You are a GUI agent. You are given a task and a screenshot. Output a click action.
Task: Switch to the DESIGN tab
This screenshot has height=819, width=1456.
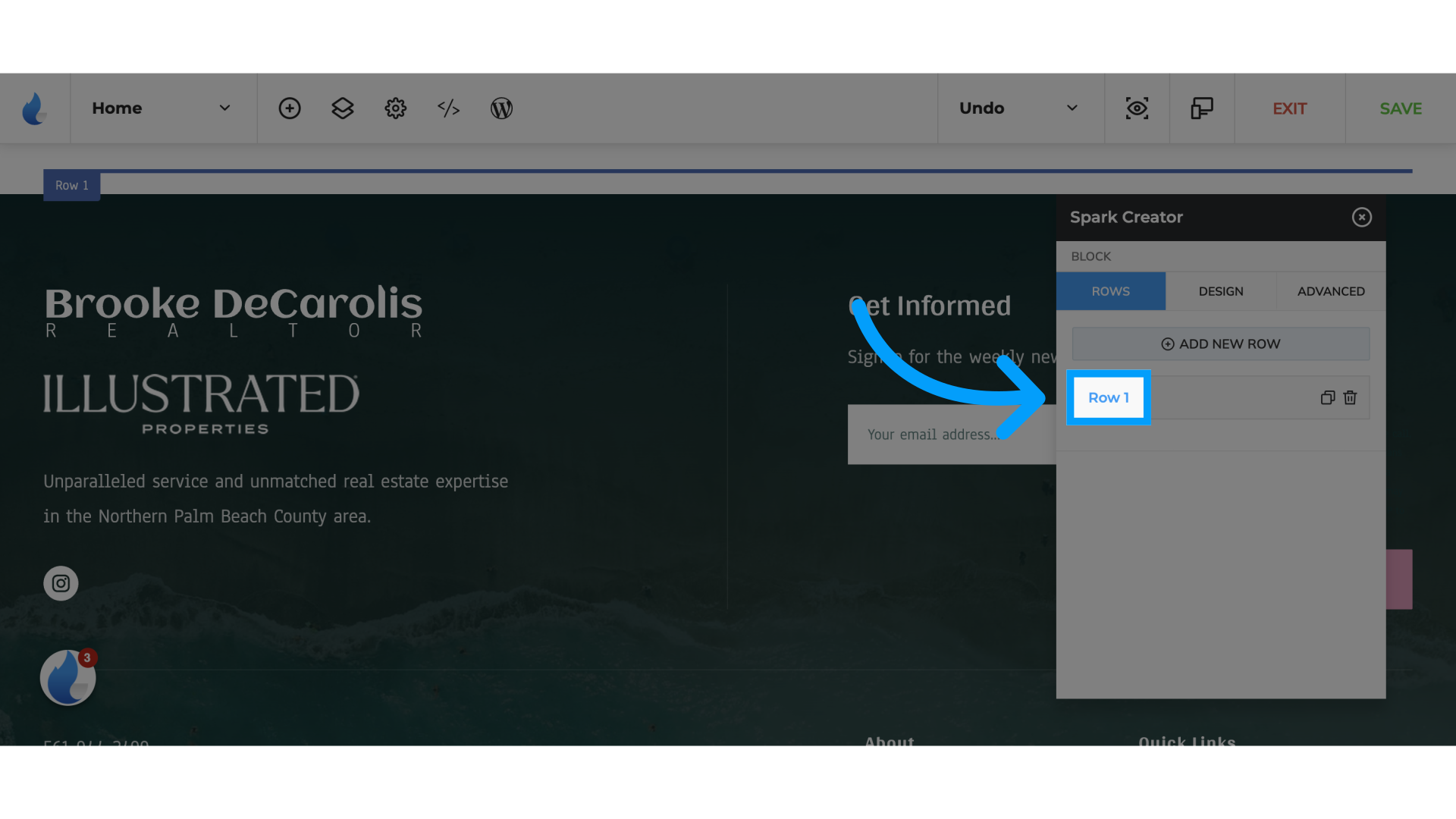click(x=1221, y=291)
